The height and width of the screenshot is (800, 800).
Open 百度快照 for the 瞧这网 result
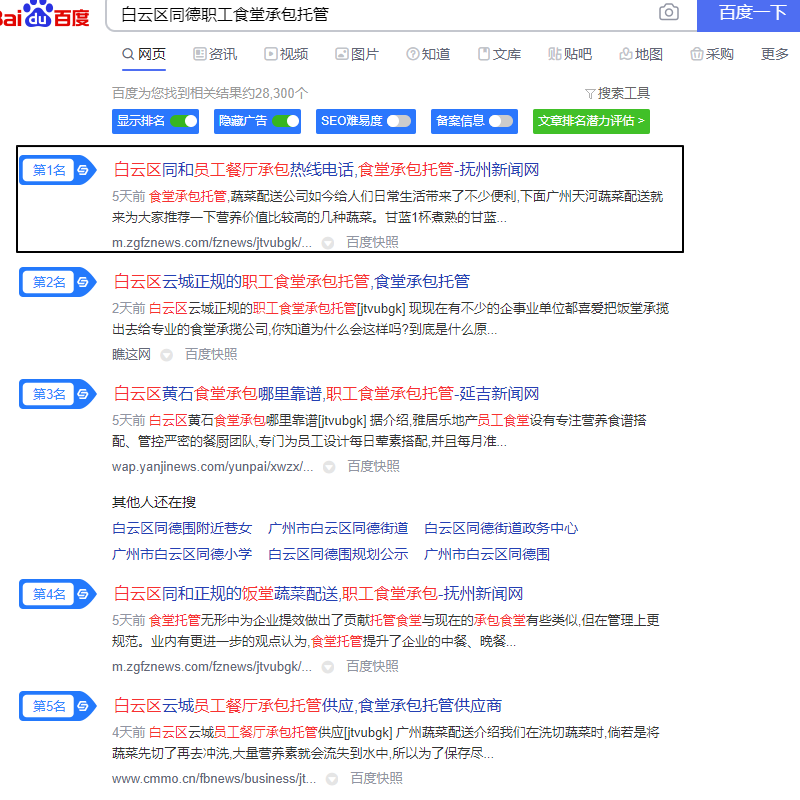click(x=211, y=354)
